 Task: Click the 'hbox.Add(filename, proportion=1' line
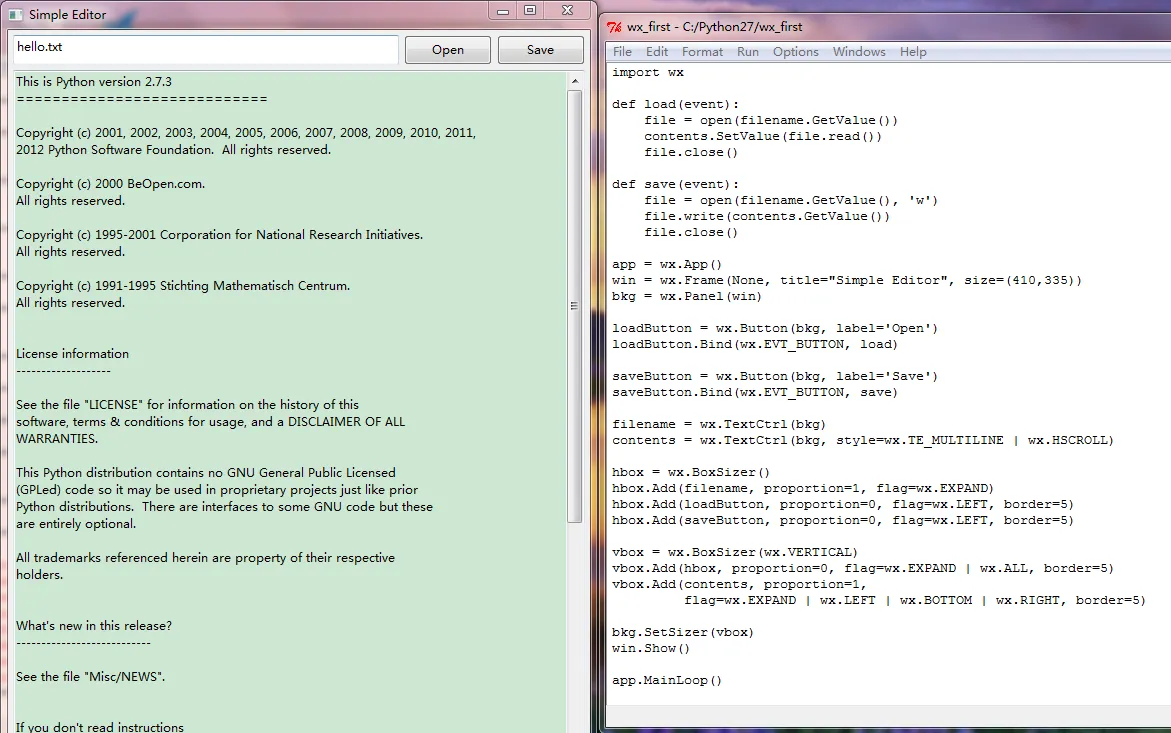803,488
